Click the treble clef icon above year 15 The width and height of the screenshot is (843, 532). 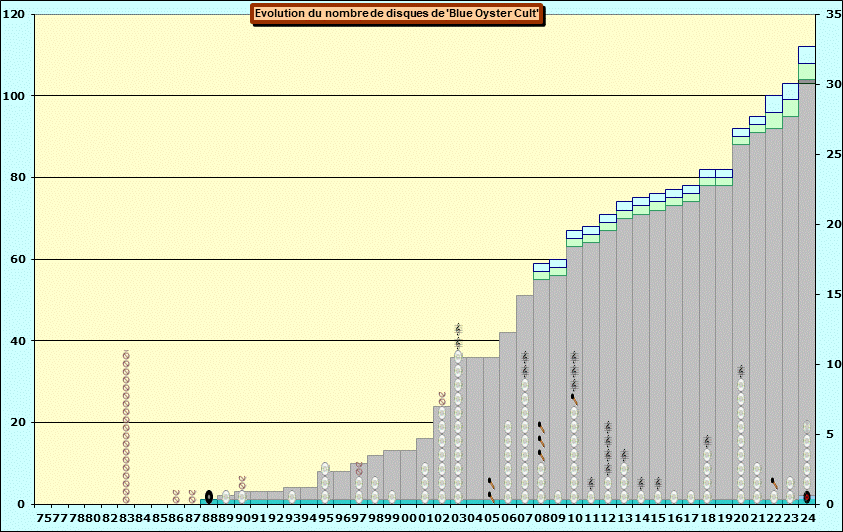coord(657,483)
